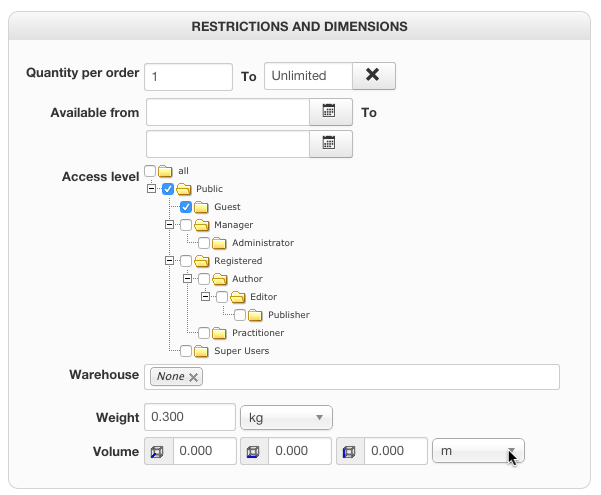Click the Super Users folder icon

203,351
